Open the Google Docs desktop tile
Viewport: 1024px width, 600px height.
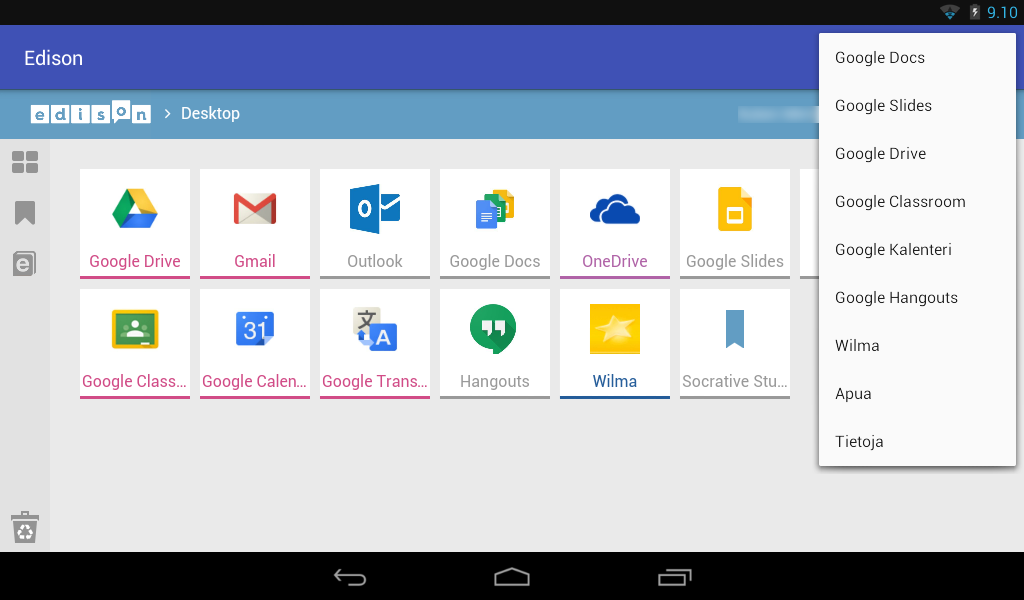click(x=495, y=223)
